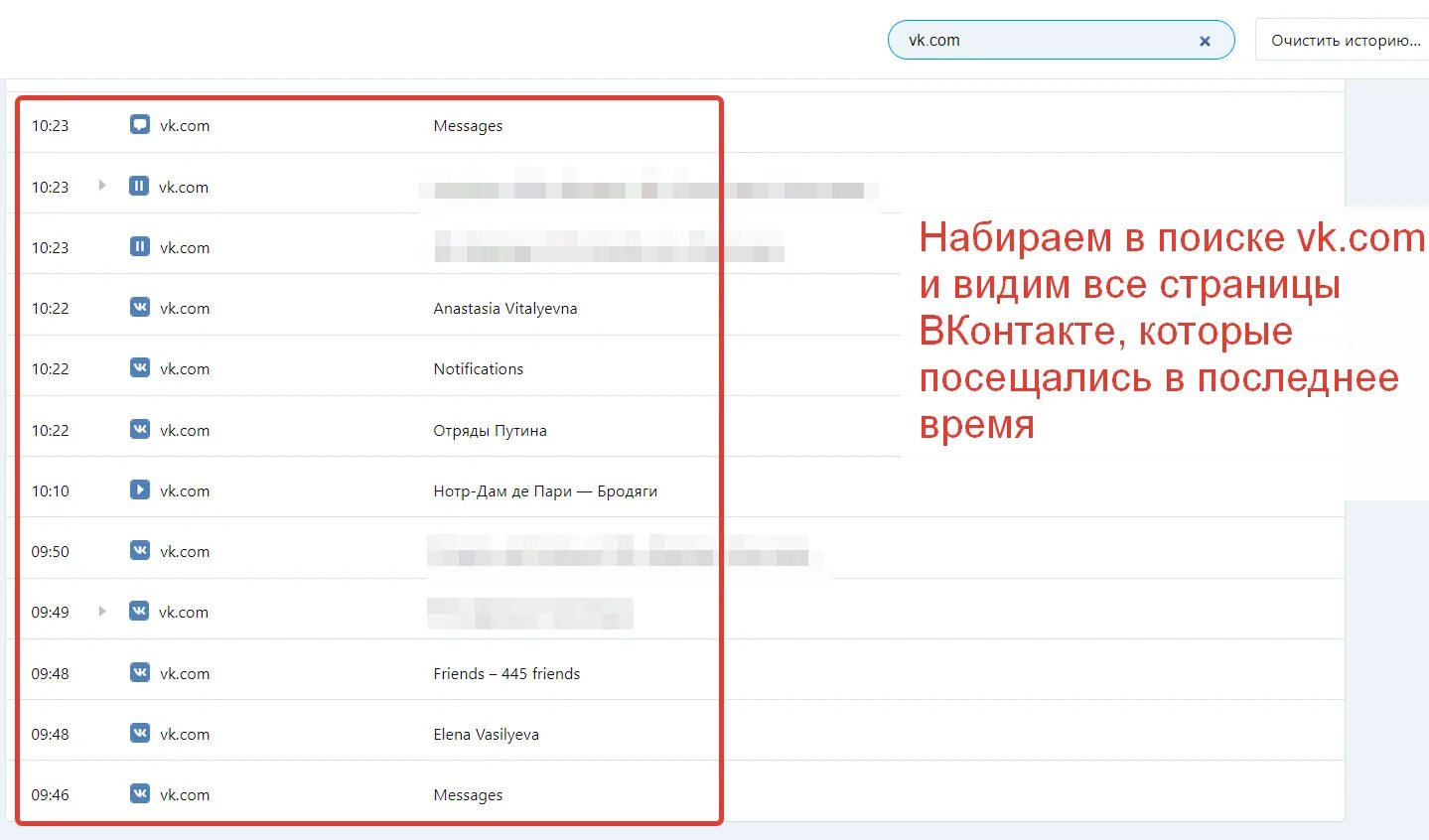Open the Anastasia Vitalyevna history entry
This screenshot has height=840, width=1429.
[x=504, y=308]
